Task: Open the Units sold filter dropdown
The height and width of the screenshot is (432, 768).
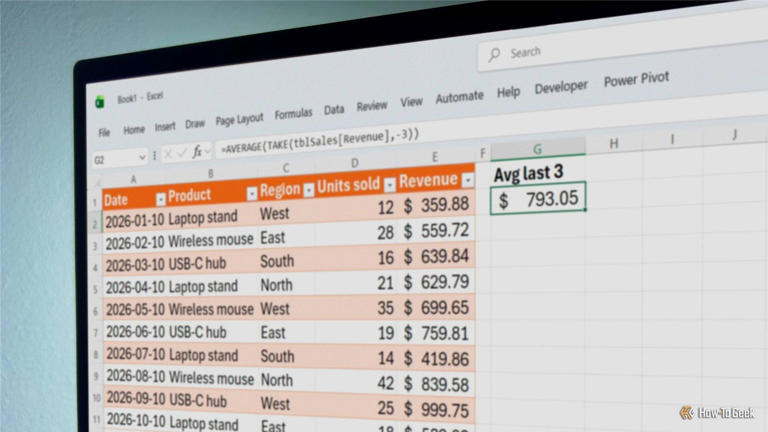Action: pos(389,185)
